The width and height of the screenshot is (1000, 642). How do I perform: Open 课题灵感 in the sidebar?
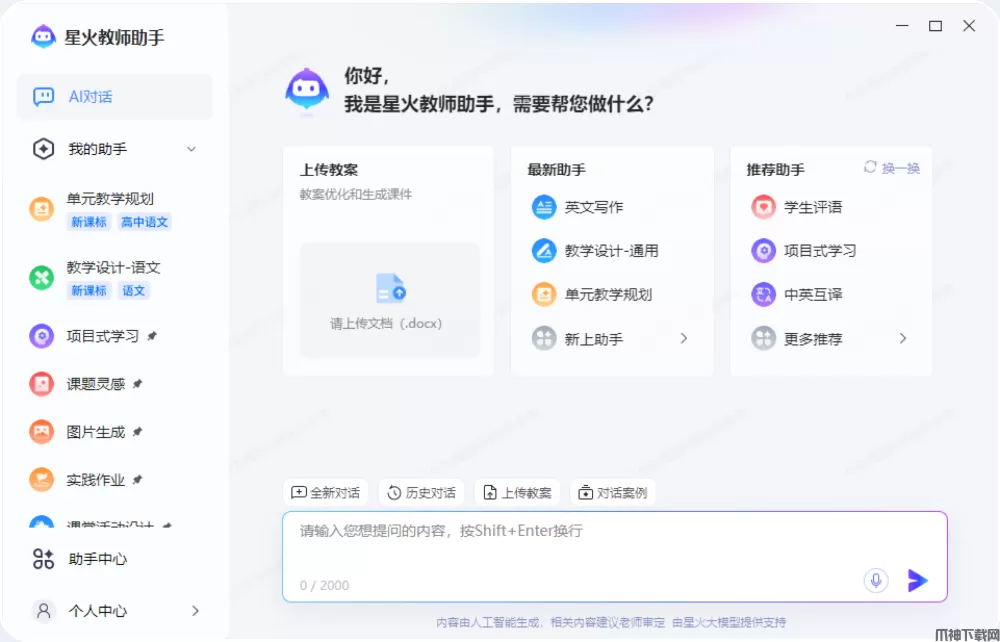(95, 384)
